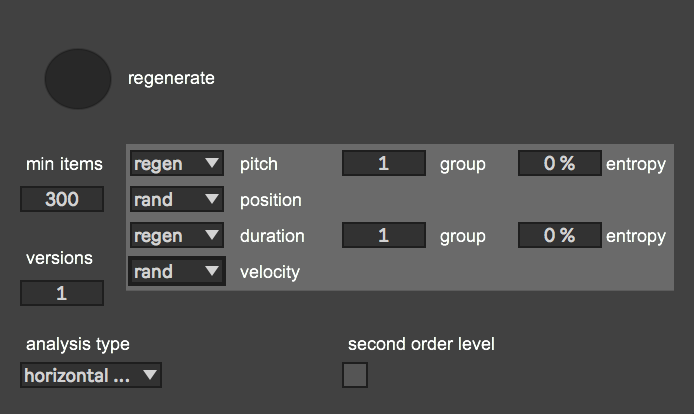Select the min items number box
Viewport: 694px width, 414px height.
pos(62,199)
